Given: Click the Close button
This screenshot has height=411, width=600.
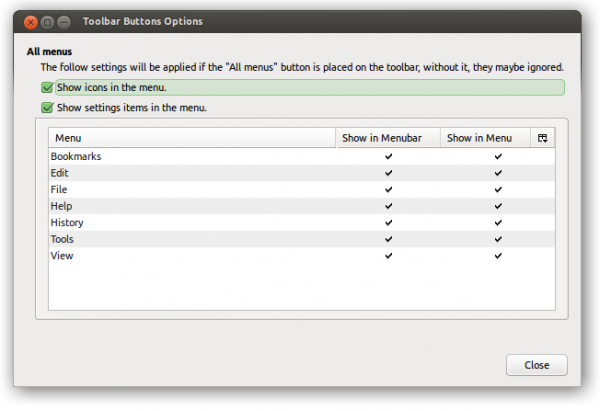Looking at the screenshot, I should 536,365.
